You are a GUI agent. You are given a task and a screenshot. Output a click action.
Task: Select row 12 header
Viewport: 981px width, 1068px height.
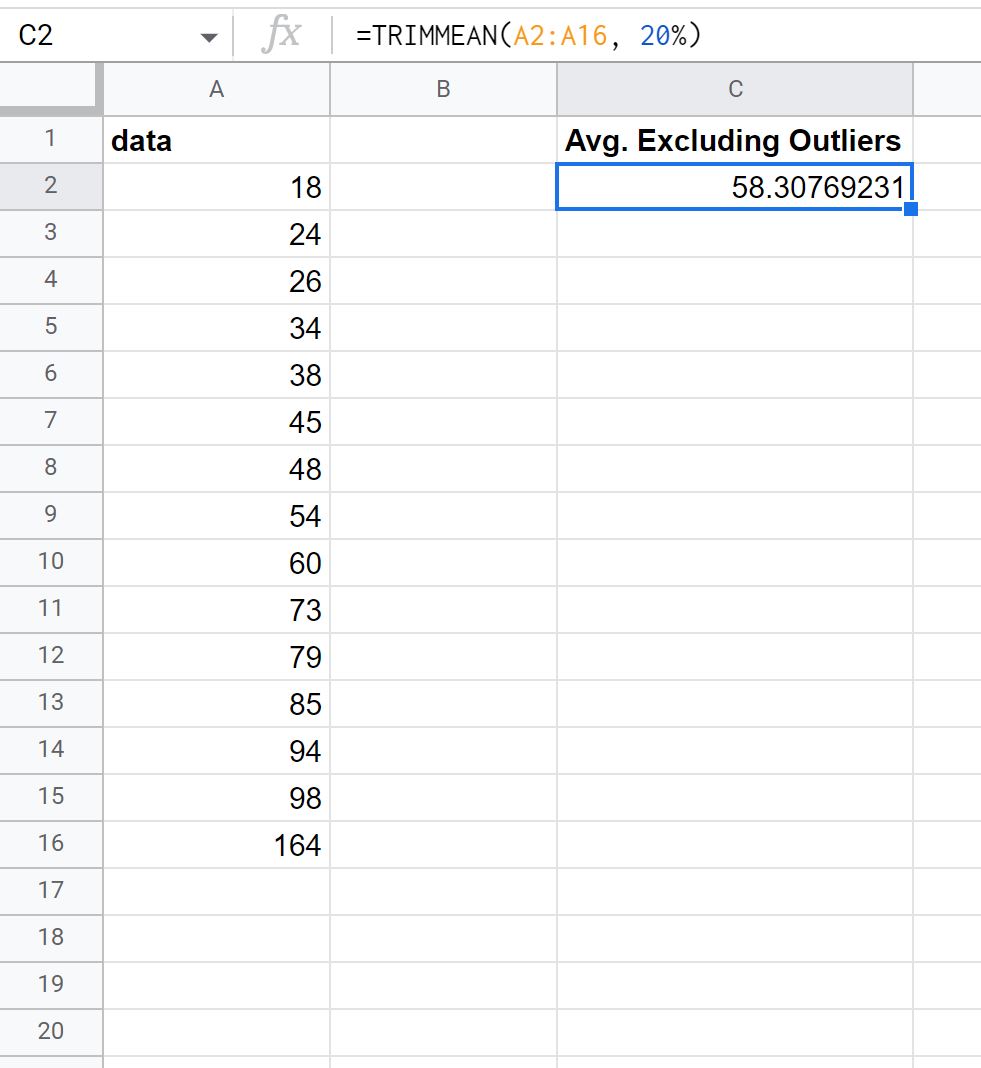tap(51, 656)
